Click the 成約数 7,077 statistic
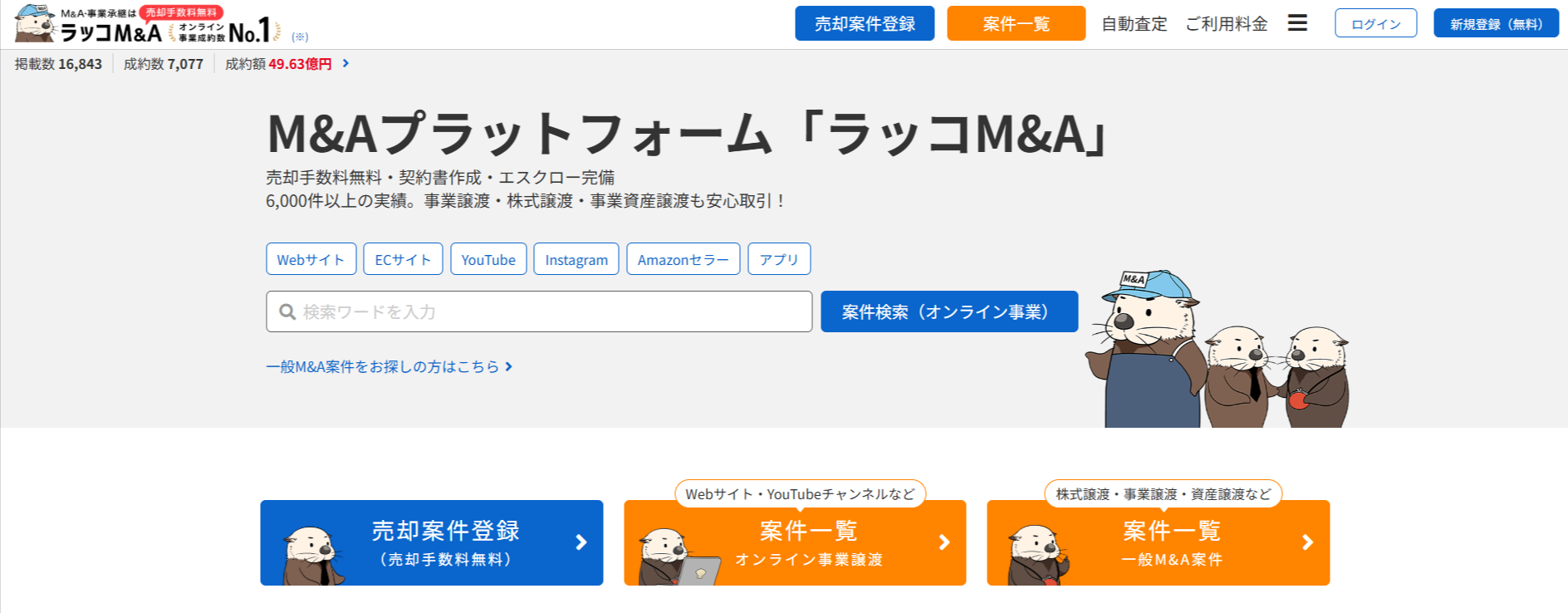 tap(163, 64)
